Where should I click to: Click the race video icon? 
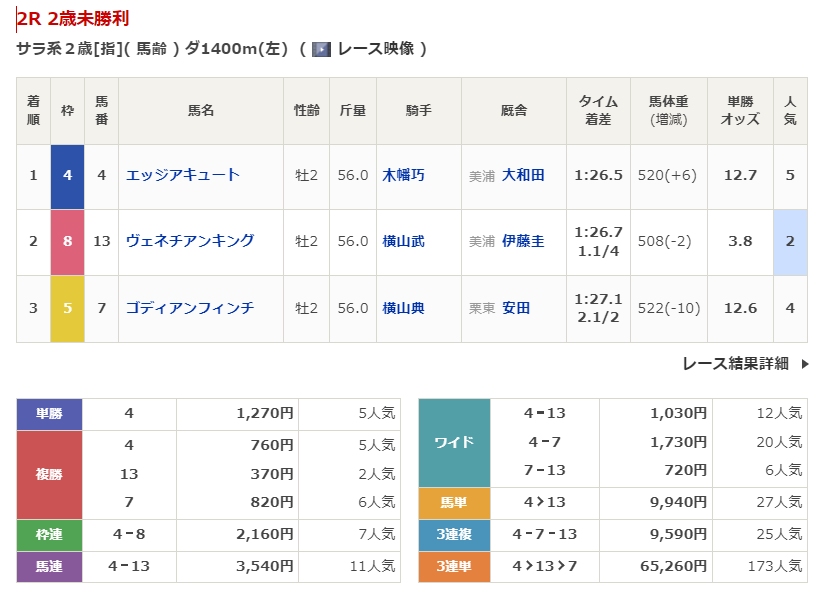pyautogui.click(x=321, y=49)
